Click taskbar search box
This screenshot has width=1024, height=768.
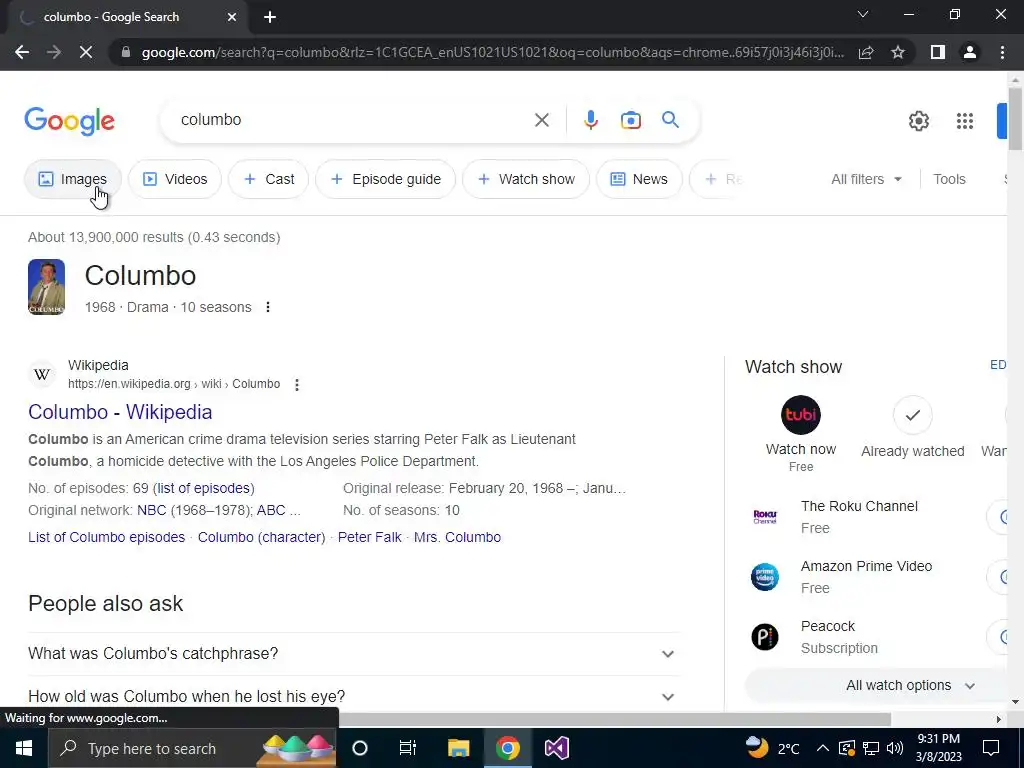click(192, 748)
